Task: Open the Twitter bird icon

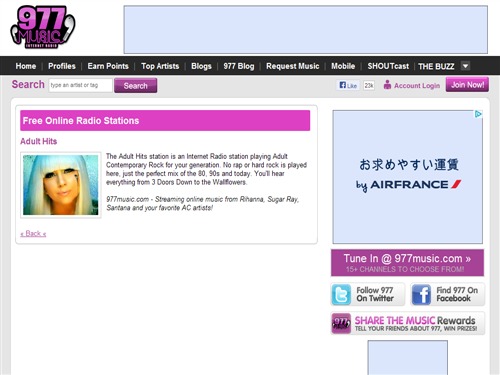Action: pos(341,295)
